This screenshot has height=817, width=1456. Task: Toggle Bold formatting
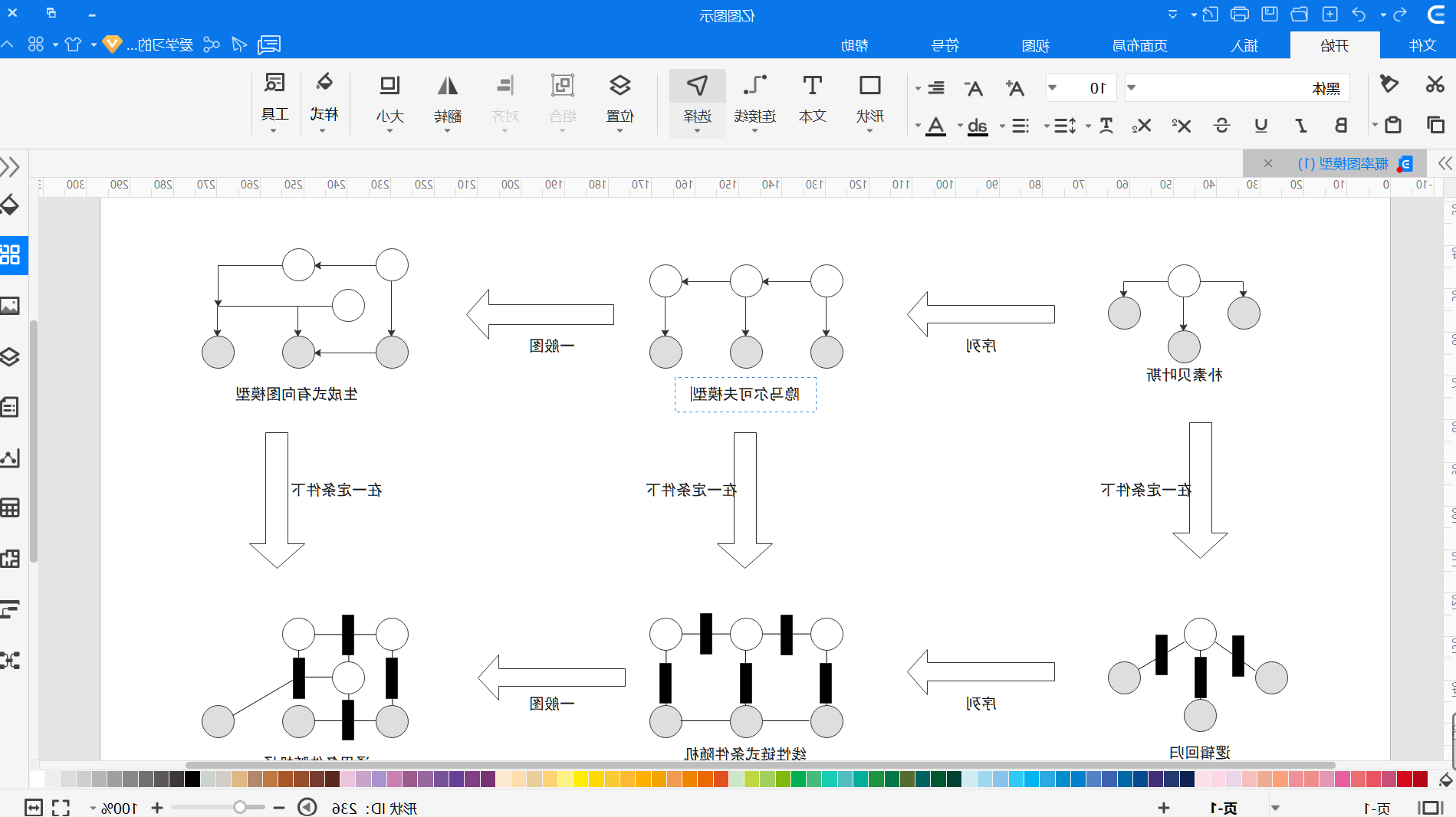(x=1341, y=125)
